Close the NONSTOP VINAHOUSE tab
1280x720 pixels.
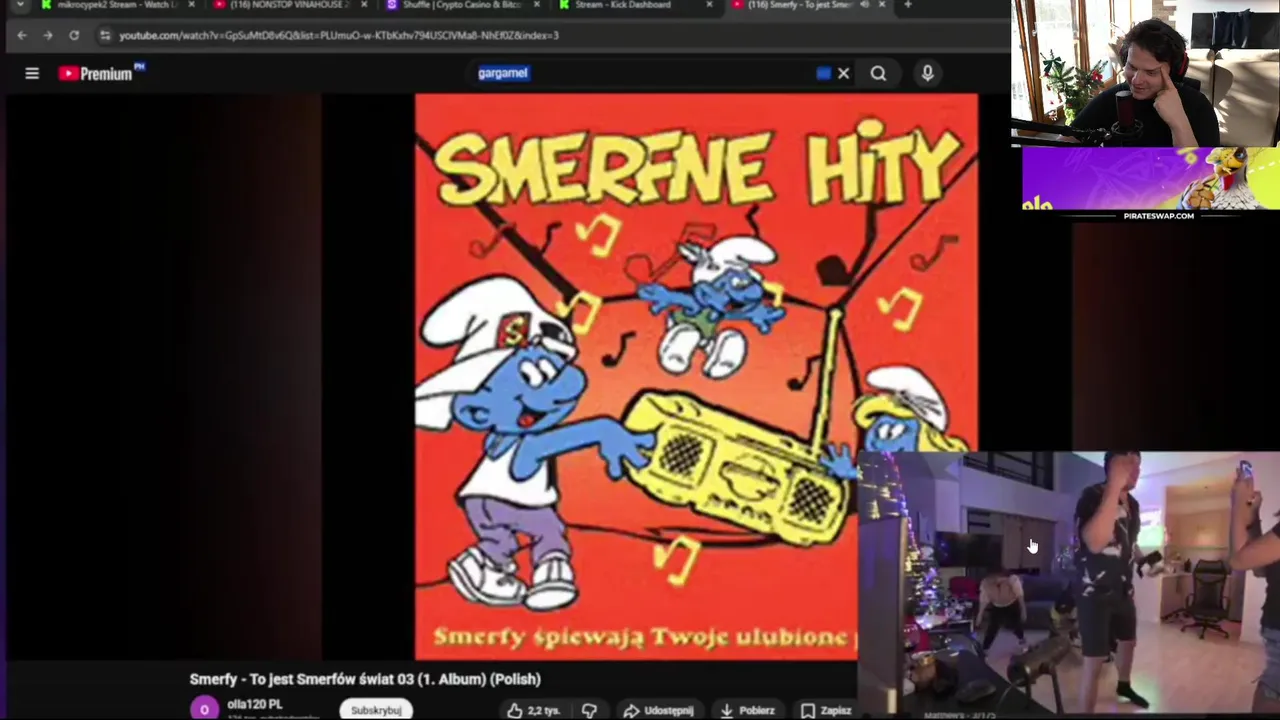tap(364, 5)
